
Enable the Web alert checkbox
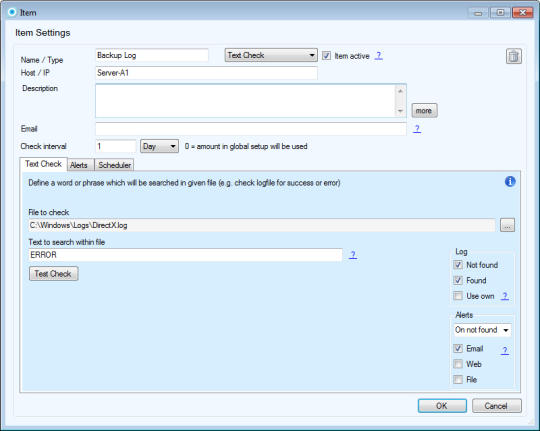458,364
